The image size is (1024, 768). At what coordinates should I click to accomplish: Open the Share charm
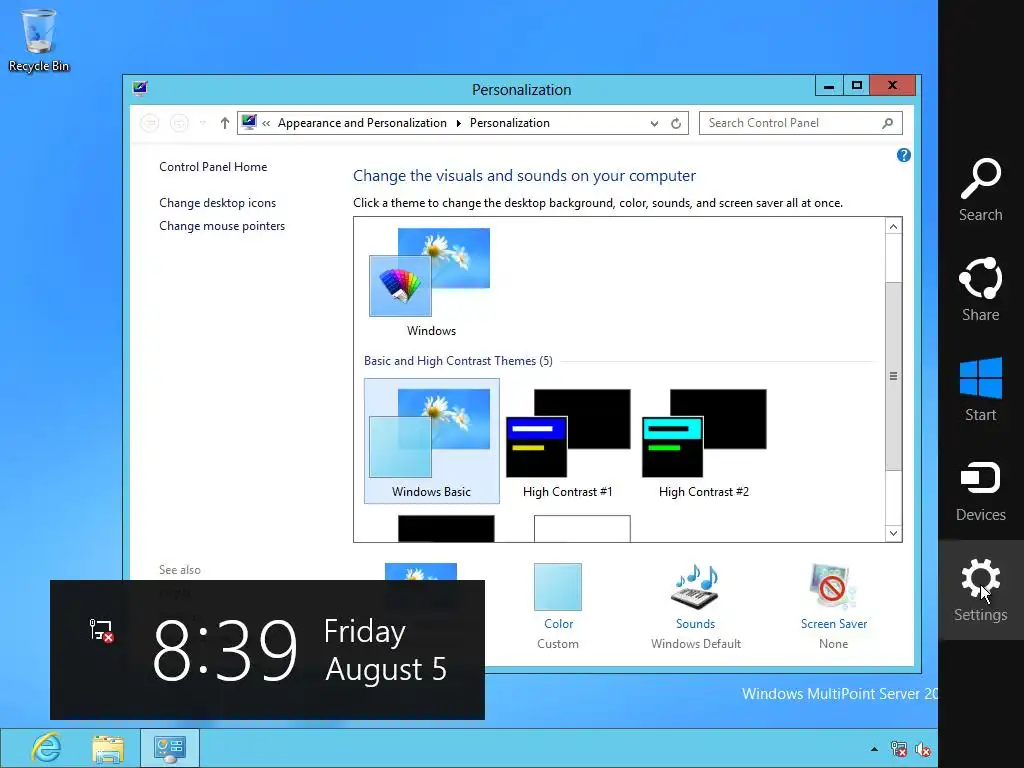coord(980,289)
